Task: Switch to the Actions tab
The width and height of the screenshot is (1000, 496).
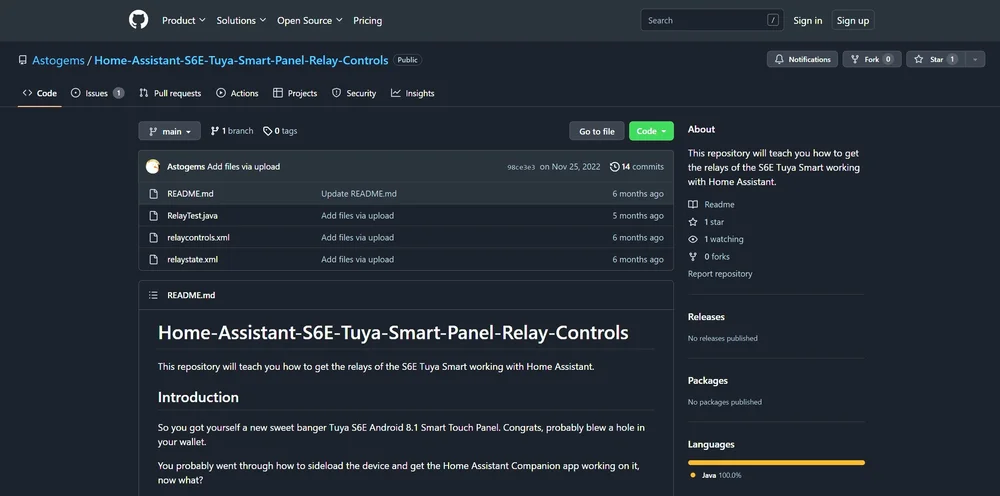Action: tap(237, 93)
